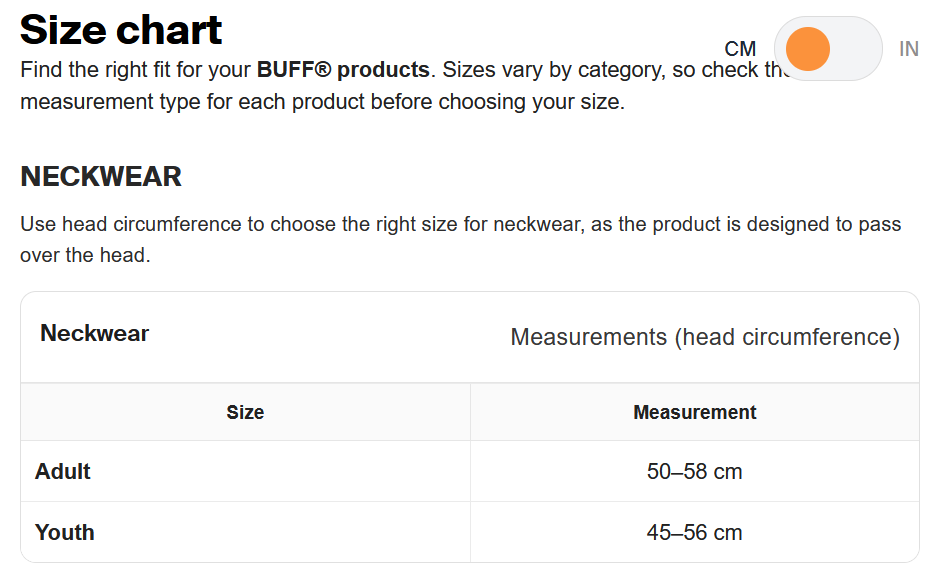Click the 50–58 cm measurement cell
The image size is (939, 577).
[x=695, y=472]
